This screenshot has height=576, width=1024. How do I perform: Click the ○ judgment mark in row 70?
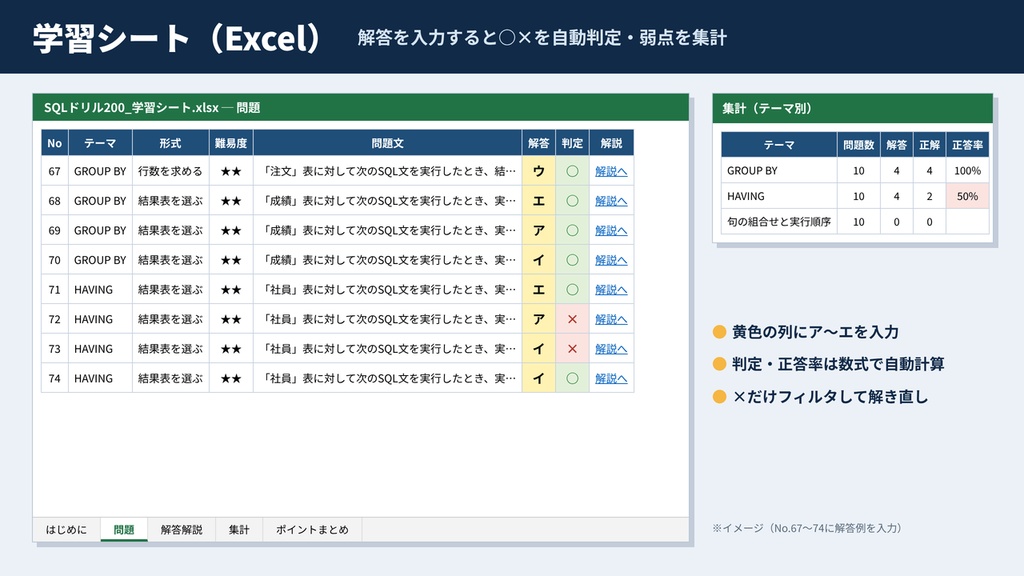pos(572,260)
